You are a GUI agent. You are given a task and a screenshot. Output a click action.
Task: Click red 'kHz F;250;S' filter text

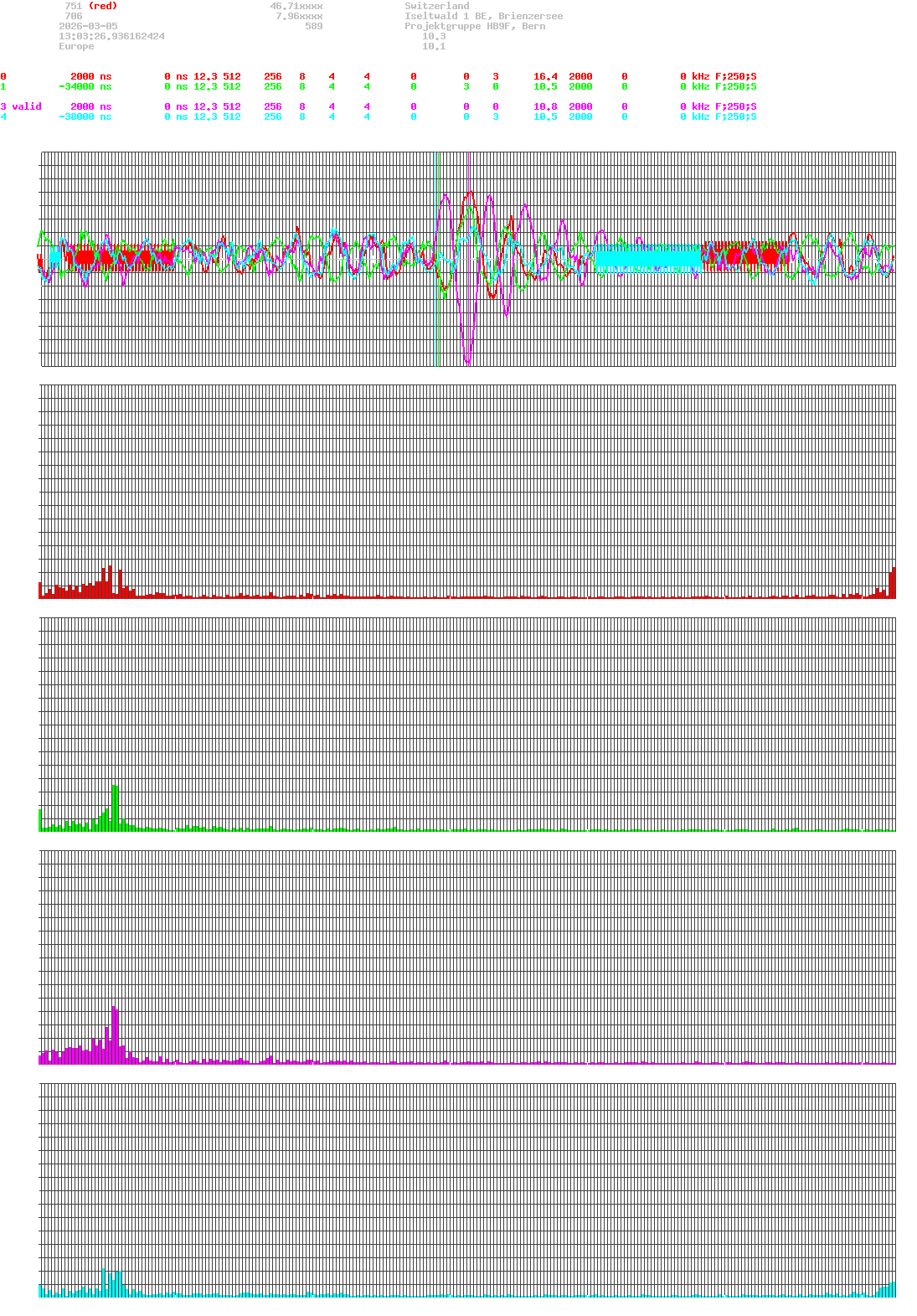pos(724,76)
